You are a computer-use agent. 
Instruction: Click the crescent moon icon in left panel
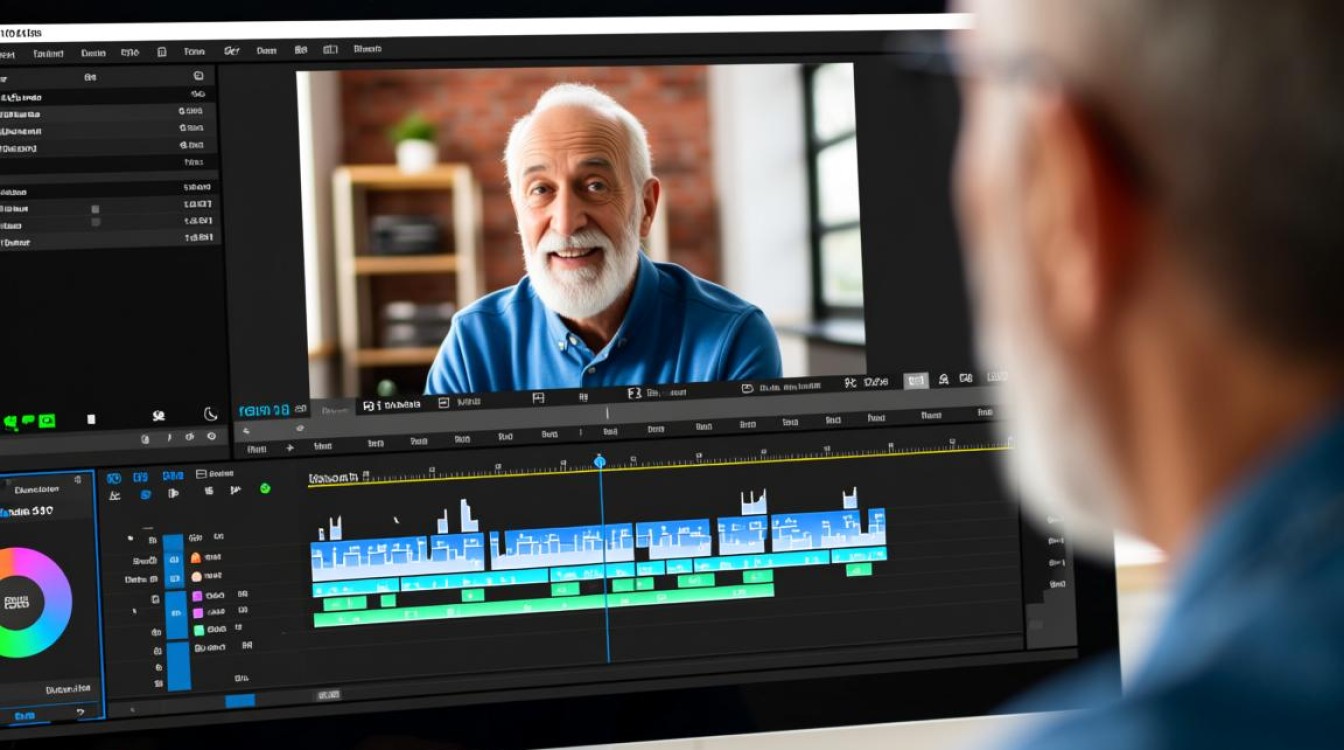tap(210, 414)
